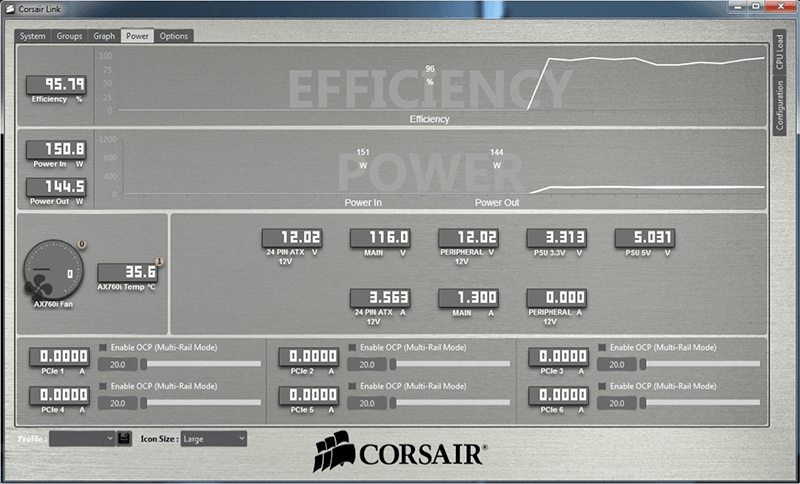This screenshot has width=800, height=484.
Task: Click the save profile floppy disk icon
Action: [124, 439]
